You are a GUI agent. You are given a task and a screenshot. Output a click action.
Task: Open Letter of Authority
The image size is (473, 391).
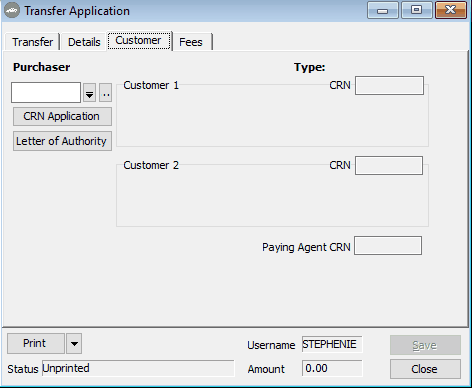pos(62,141)
